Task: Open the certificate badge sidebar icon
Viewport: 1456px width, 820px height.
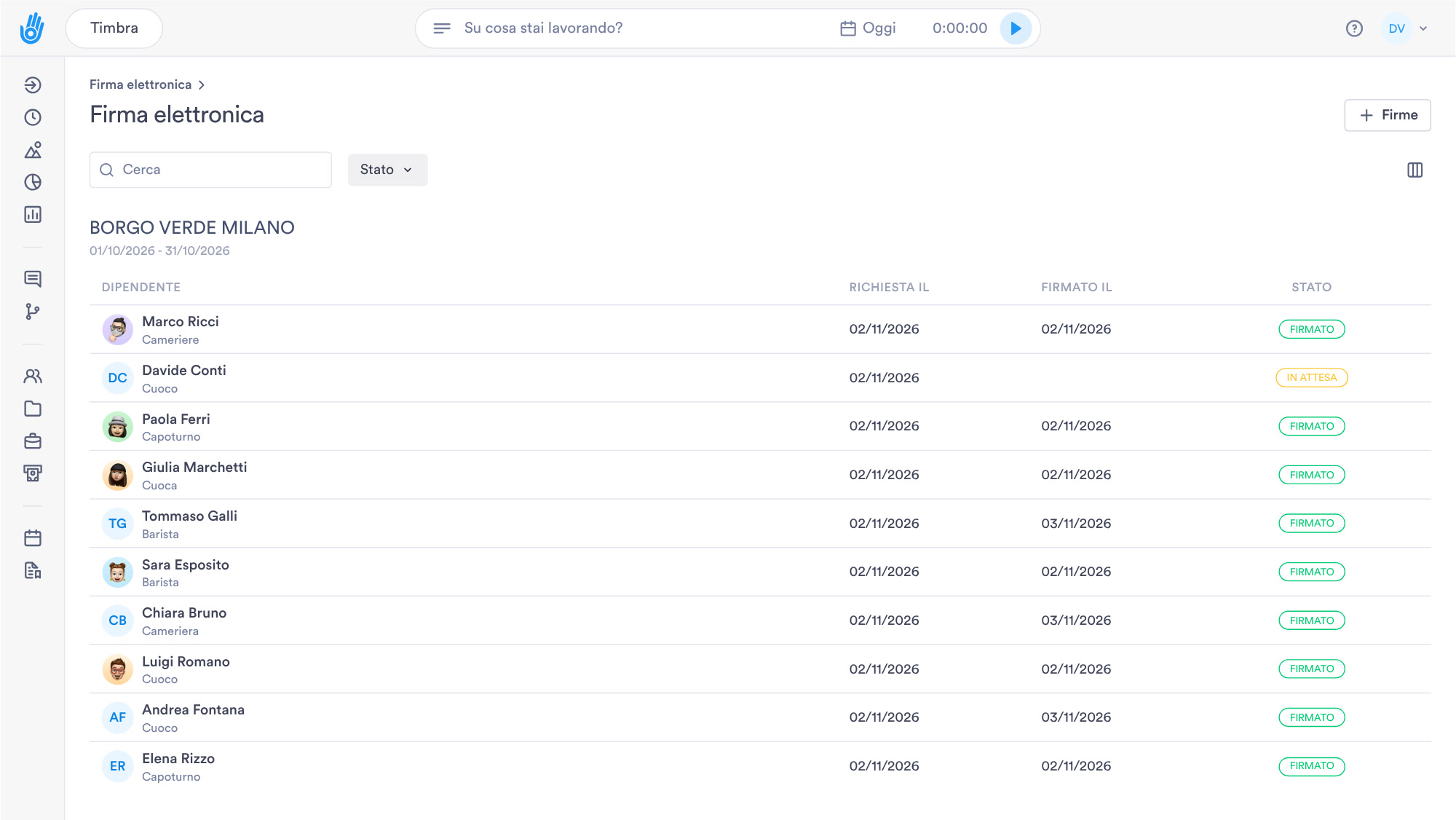Action: [33, 473]
